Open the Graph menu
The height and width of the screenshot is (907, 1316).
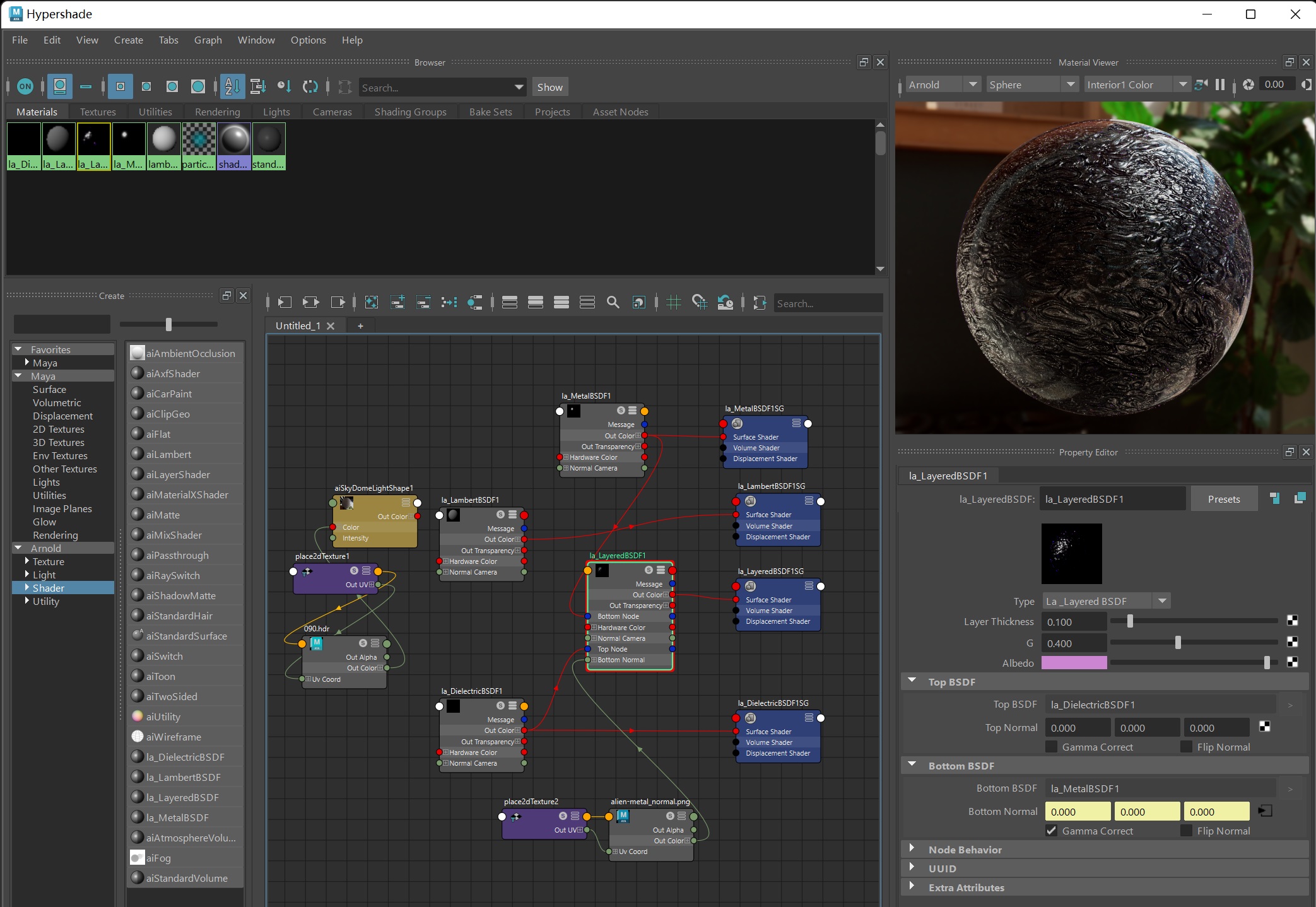click(x=208, y=40)
